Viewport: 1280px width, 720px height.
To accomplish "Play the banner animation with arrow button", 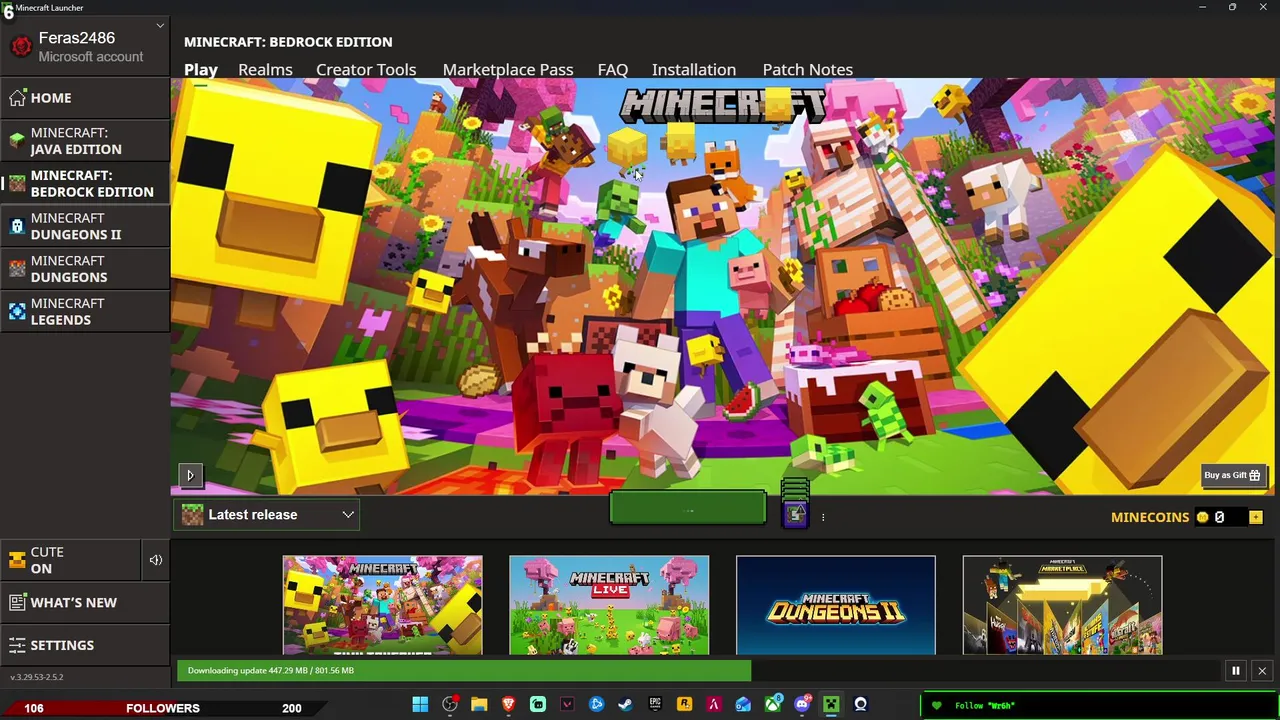I will pyautogui.click(x=190, y=476).
